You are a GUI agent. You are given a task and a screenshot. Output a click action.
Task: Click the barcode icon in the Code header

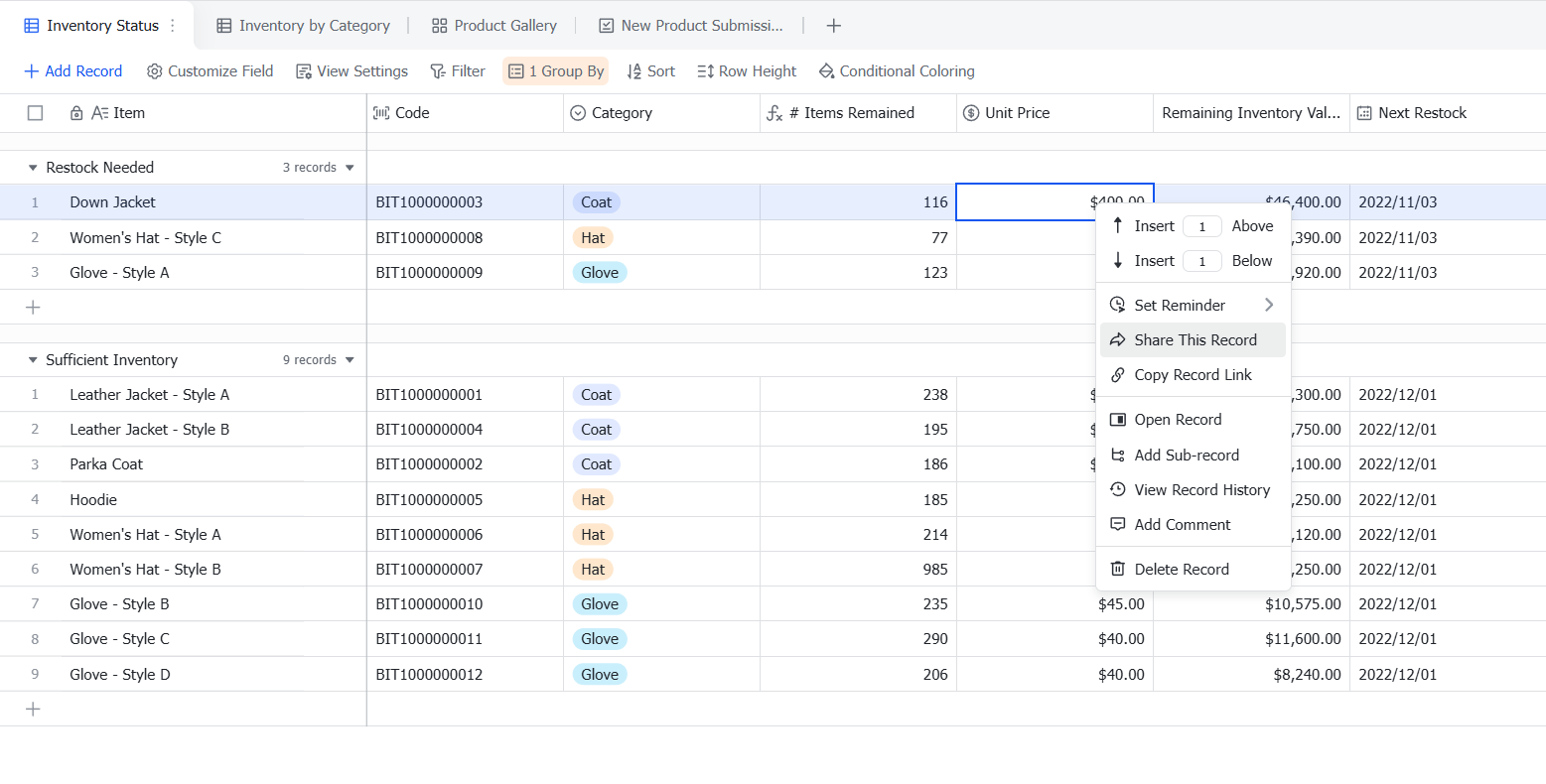coord(381,113)
